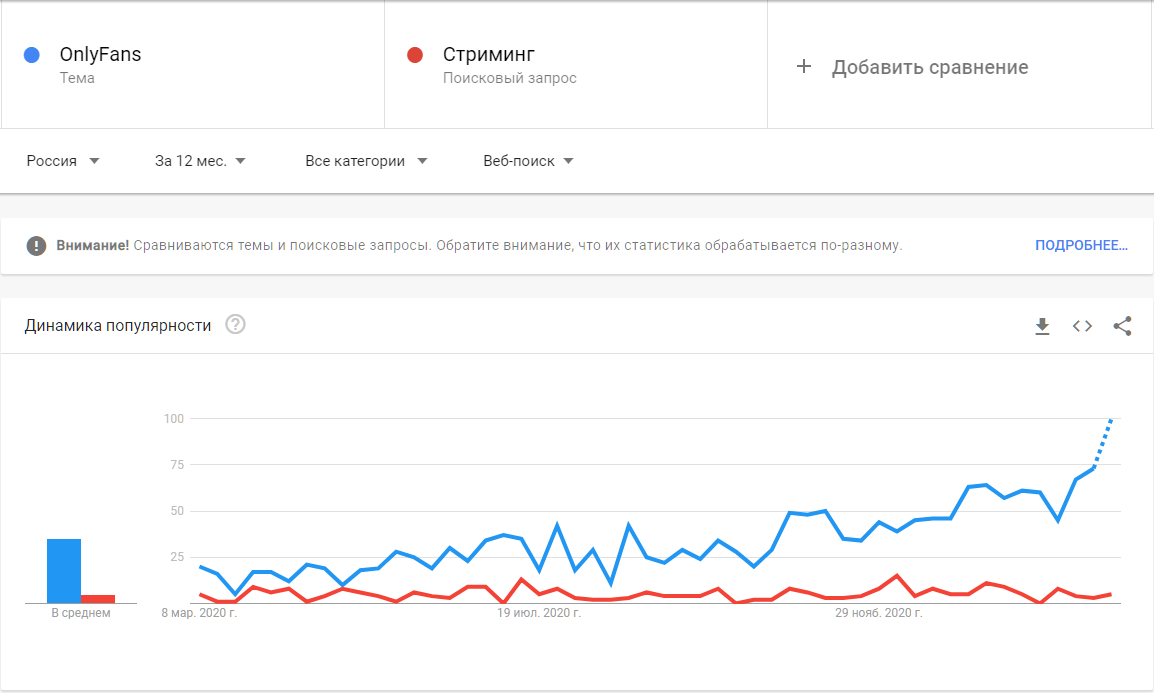Viewport: 1154px width, 693px height.
Task: Download the popularity chart data
Action: click(1042, 326)
